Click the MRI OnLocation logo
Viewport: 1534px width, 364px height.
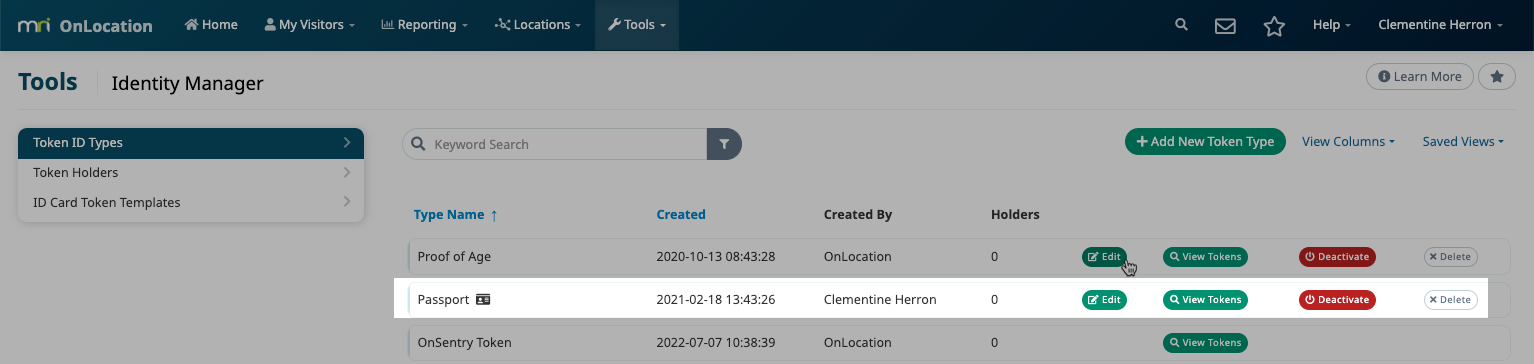[x=85, y=25]
